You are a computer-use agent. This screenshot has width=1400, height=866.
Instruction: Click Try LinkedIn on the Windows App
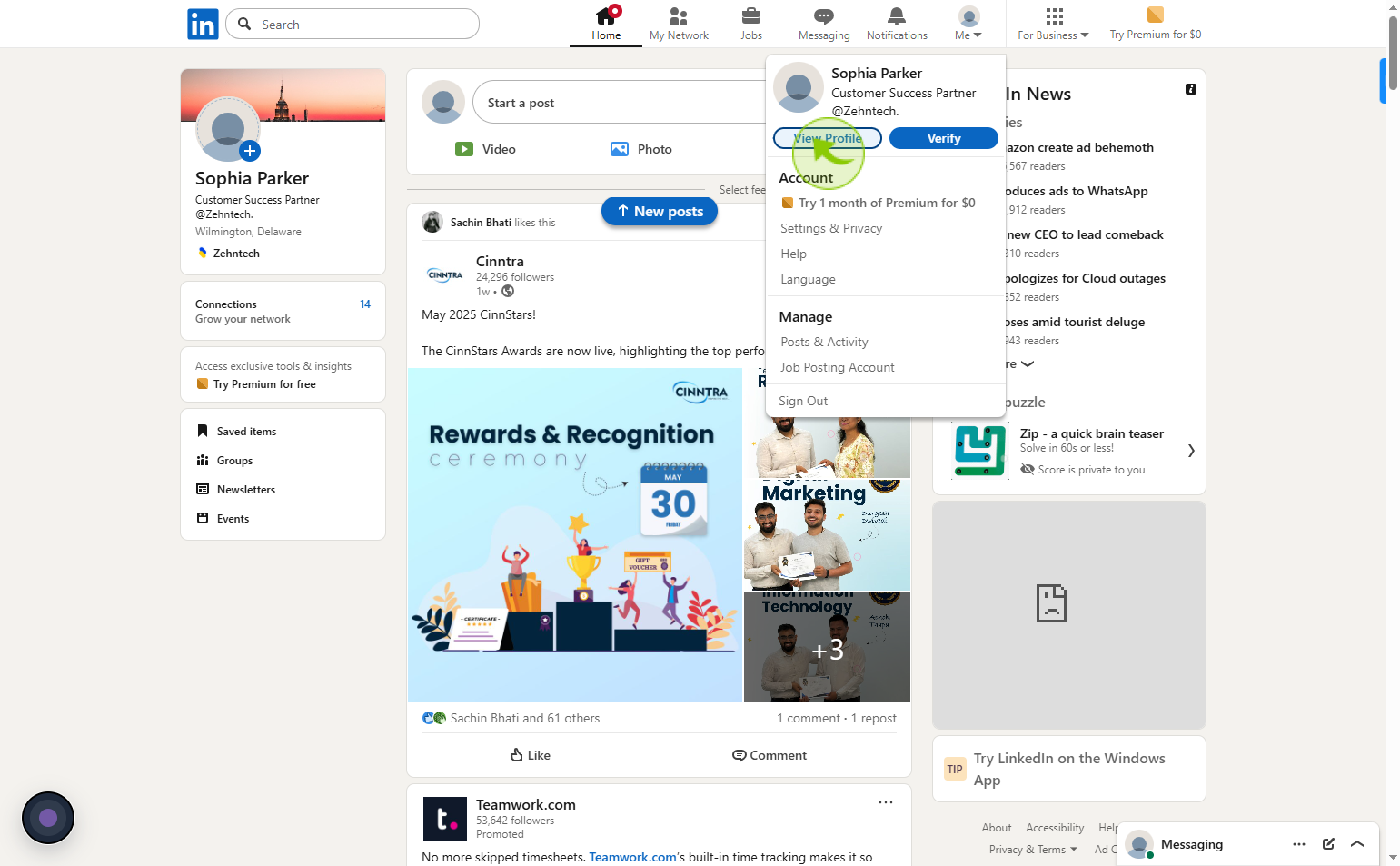1069,769
